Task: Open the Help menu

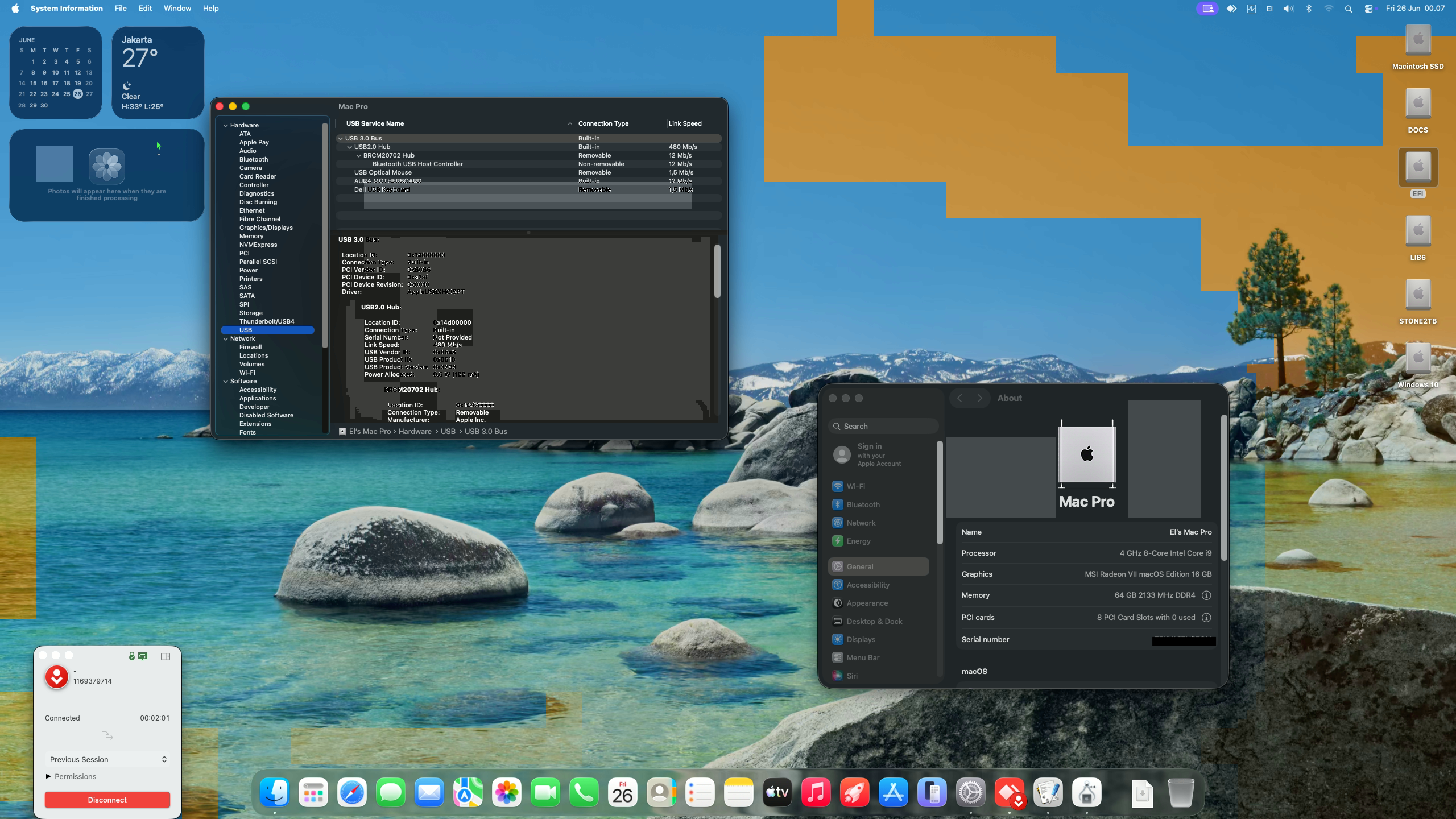Action: pos(210,9)
